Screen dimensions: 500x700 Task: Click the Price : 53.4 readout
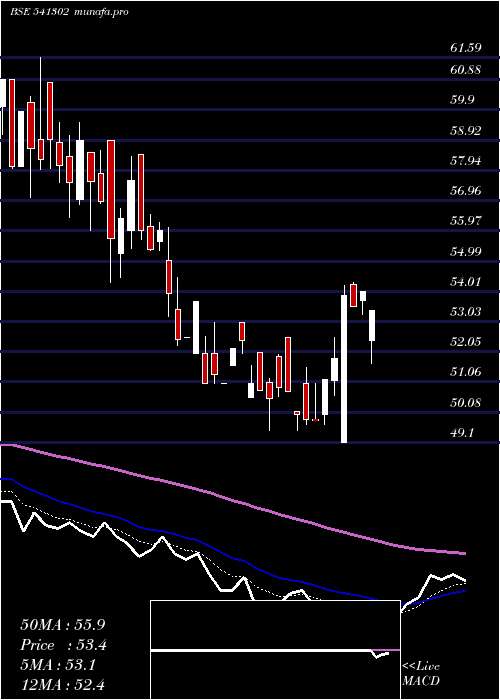click(63, 645)
